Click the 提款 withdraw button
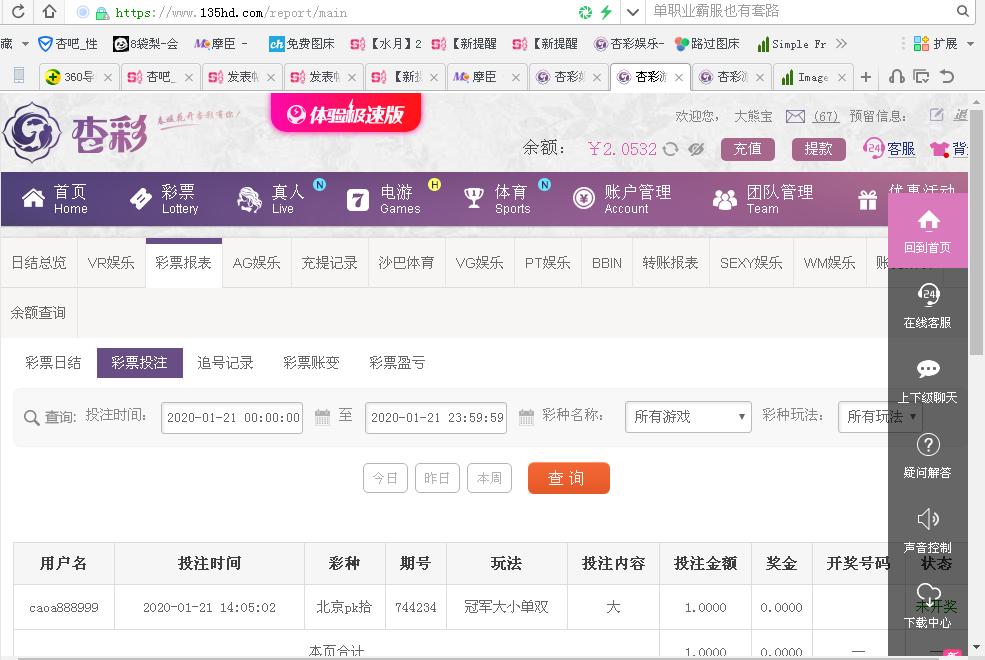Viewport: 985px width, 660px height. click(819, 149)
